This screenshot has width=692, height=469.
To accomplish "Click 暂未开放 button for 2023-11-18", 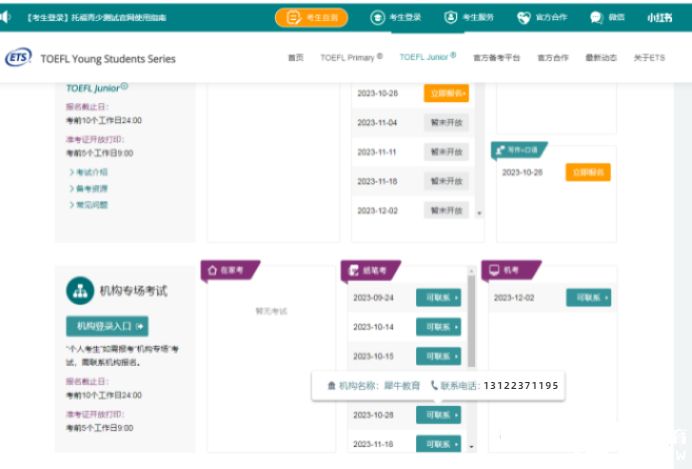I will coord(446,181).
